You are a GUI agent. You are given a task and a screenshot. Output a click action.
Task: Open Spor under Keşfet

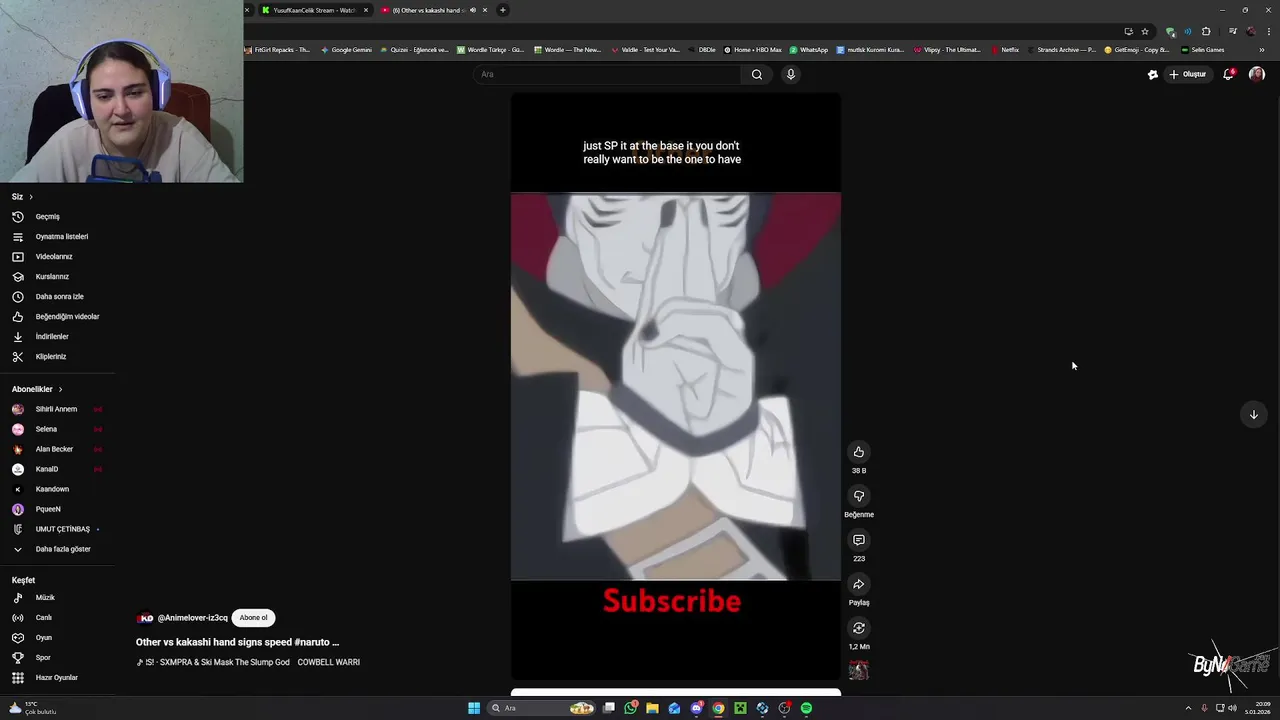tap(58, 658)
